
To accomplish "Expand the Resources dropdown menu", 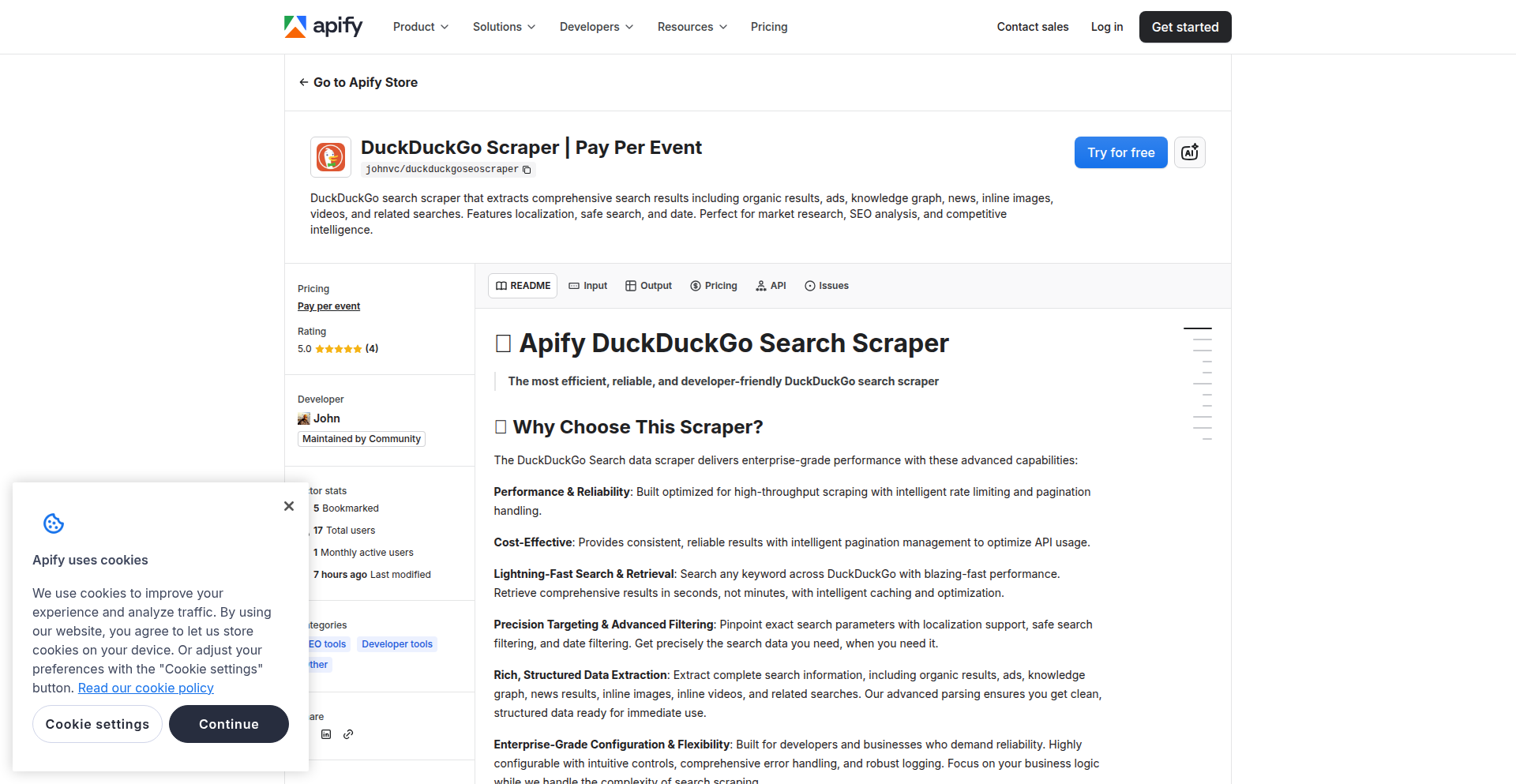I will 691,26.
